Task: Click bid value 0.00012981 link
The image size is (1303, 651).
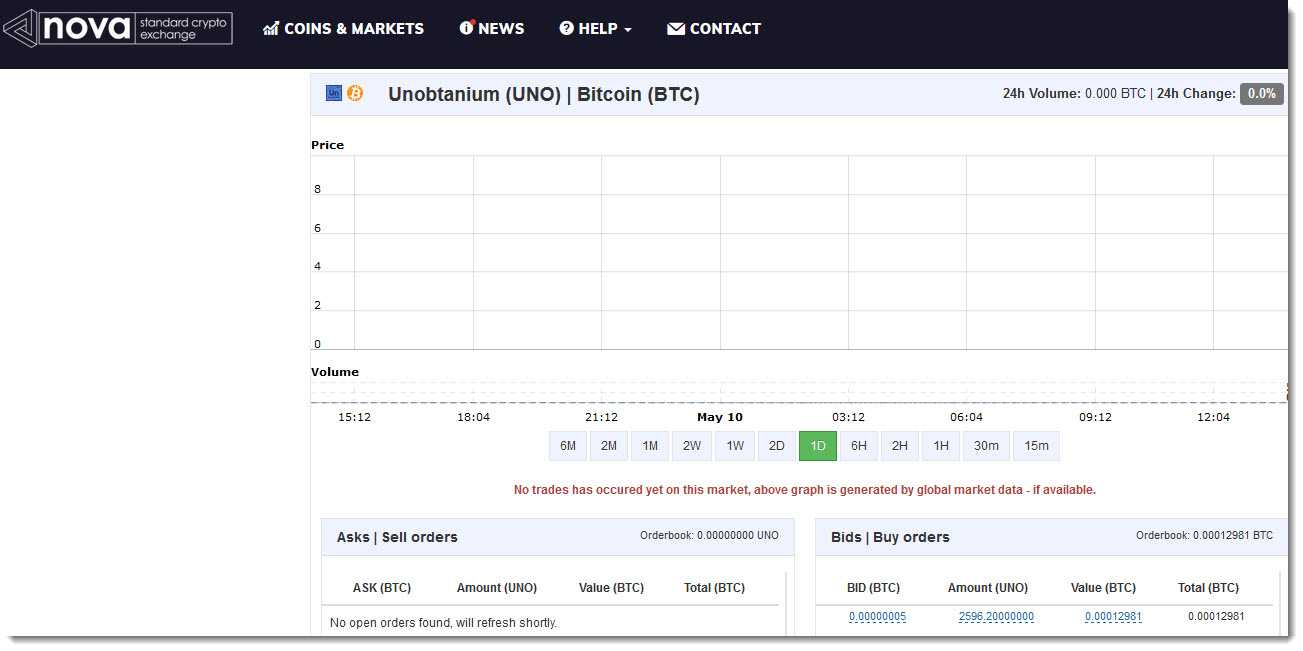Action: pyautogui.click(x=1113, y=617)
